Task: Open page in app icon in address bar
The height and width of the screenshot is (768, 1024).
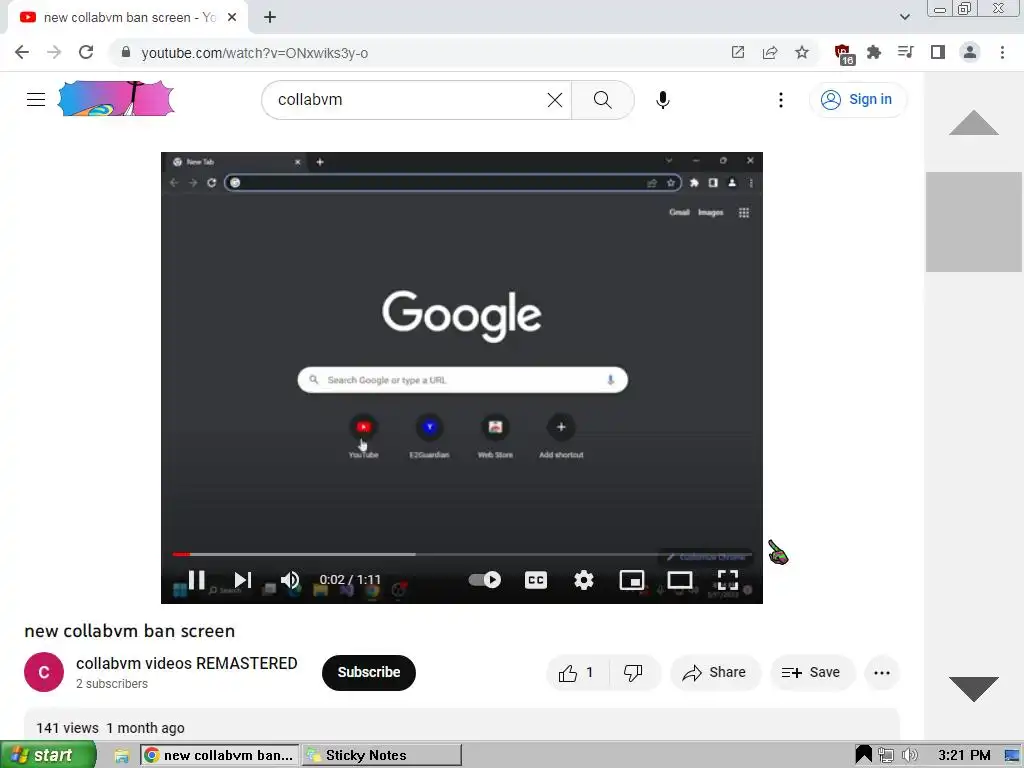Action: 738,52
